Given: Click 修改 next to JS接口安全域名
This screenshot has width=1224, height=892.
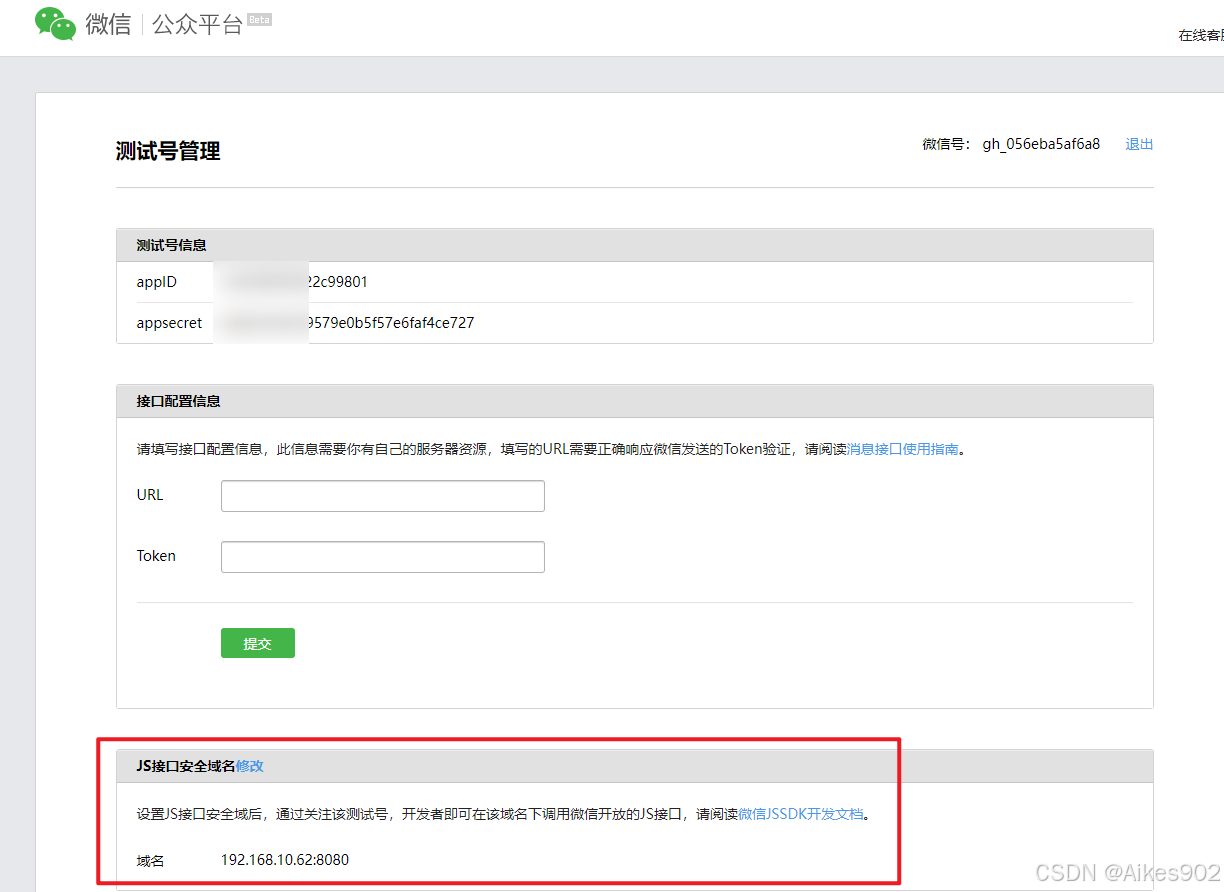Looking at the screenshot, I should pos(250,766).
